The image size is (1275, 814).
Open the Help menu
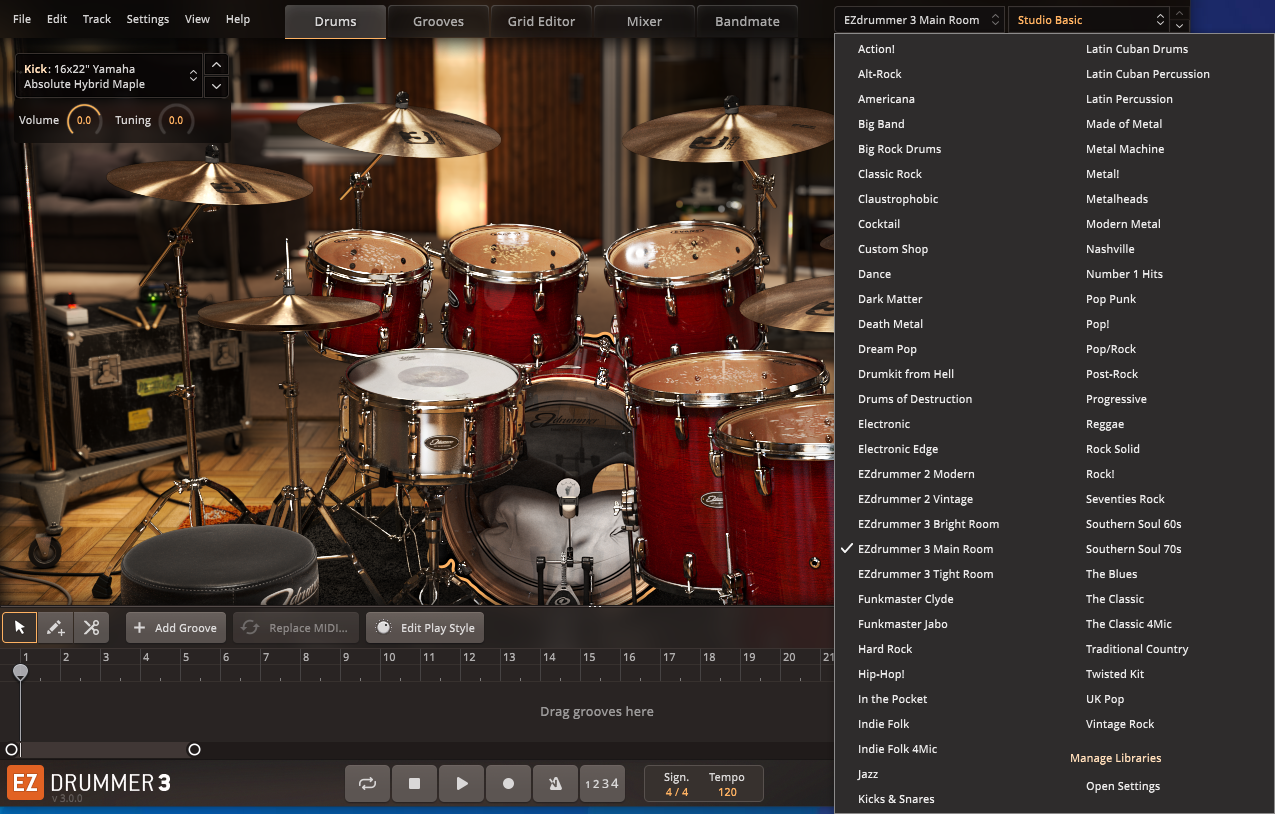pyautogui.click(x=238, y=19)
